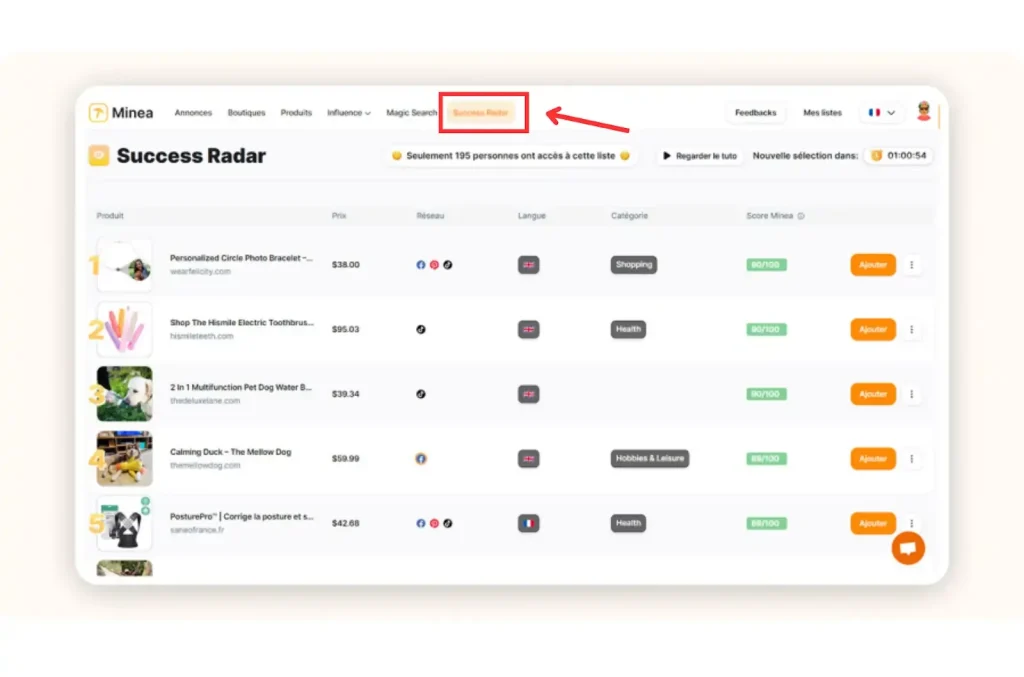This screenshot has width=1024, height=677.
Task: Open the Feedbacks button
Action: coord(756,112)
